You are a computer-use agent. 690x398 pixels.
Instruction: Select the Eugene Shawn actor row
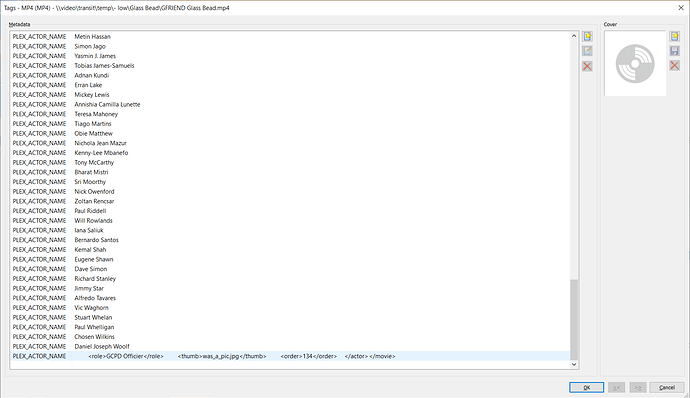click(290, 259)
